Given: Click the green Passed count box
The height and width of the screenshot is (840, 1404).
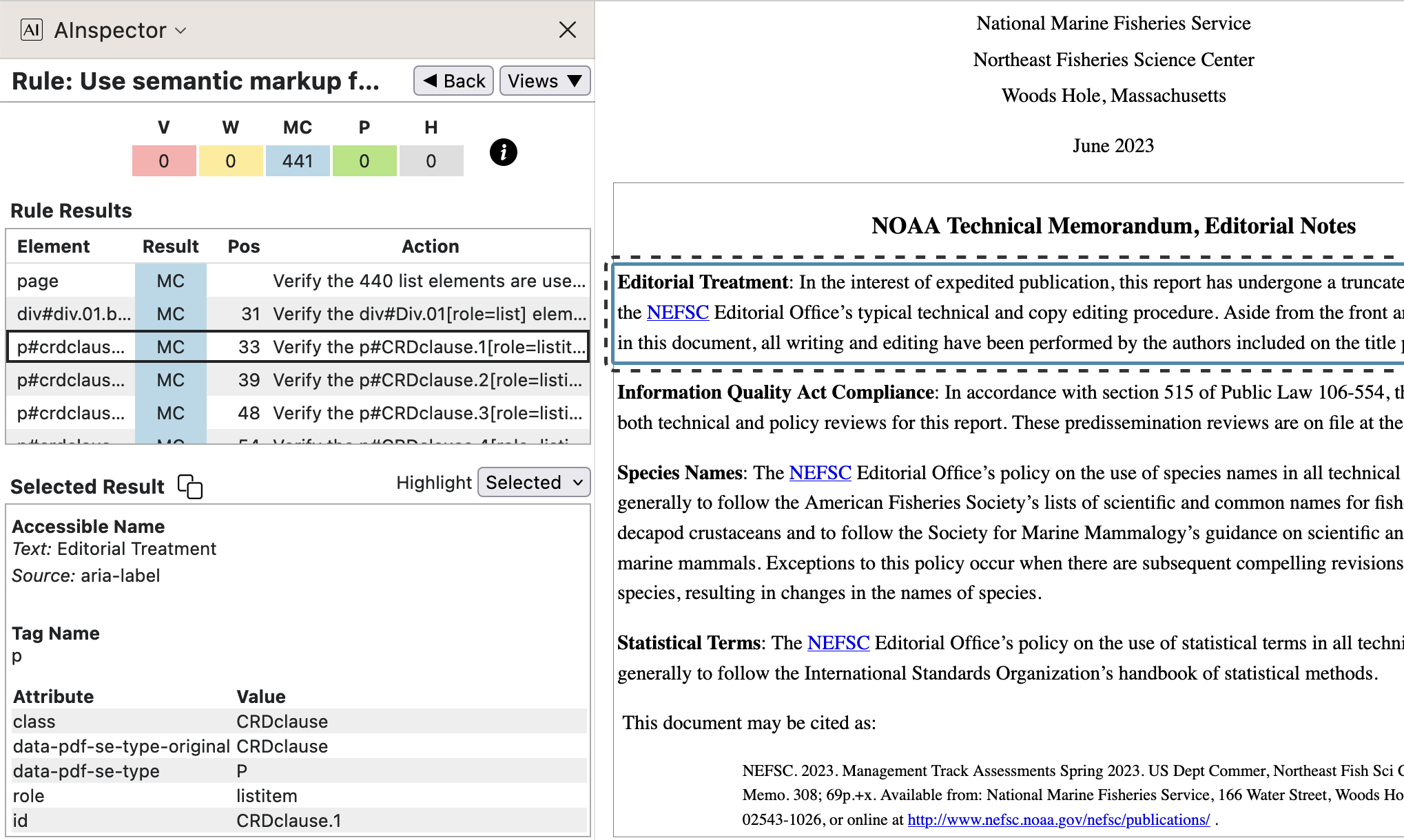Looking at the screenshot, I should [364, 161].
